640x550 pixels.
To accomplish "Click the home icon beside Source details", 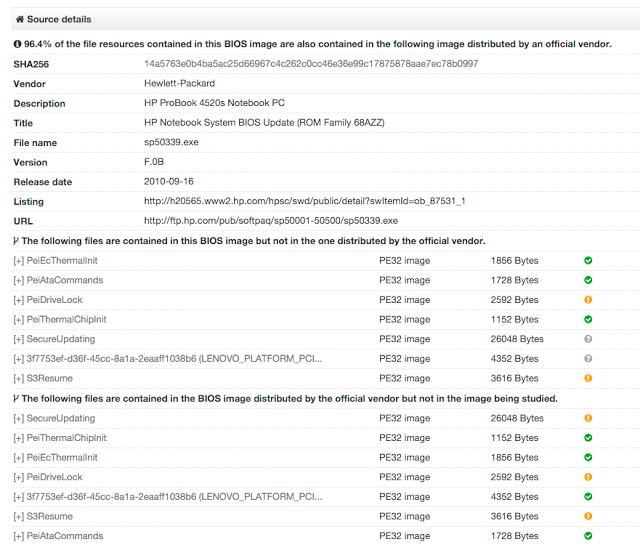I will click(19, 19).
